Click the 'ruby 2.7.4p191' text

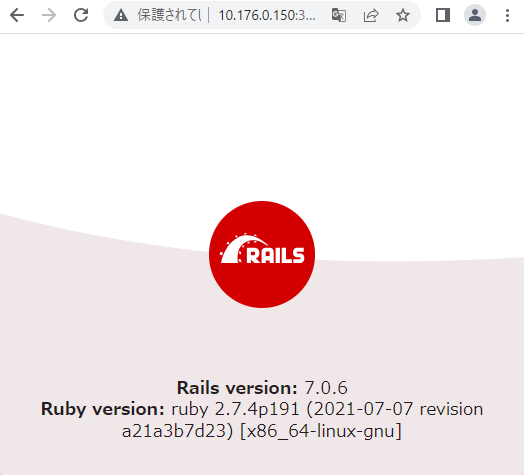tap(235, 409)
